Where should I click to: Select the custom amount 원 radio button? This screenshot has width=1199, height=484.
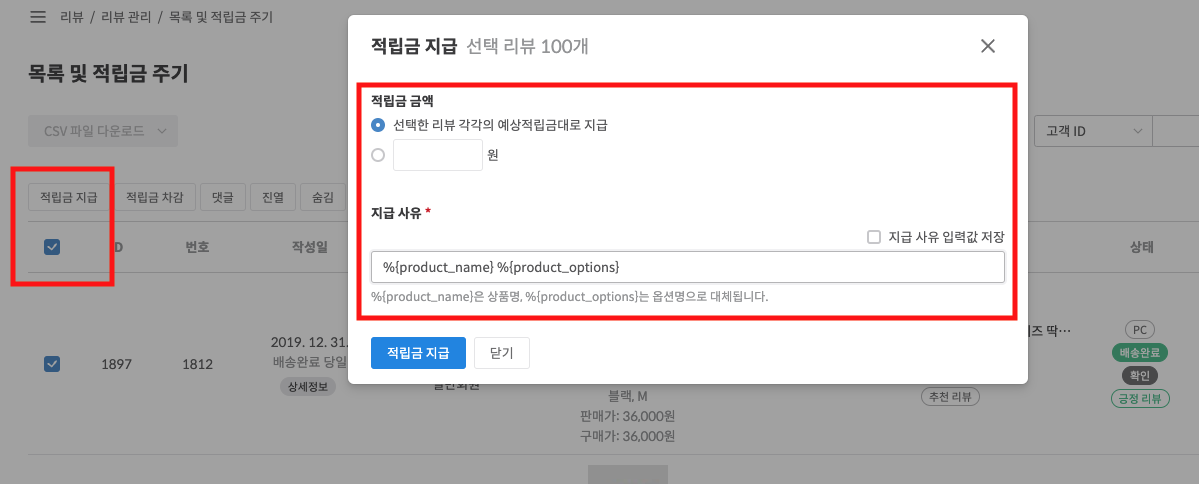378,154
